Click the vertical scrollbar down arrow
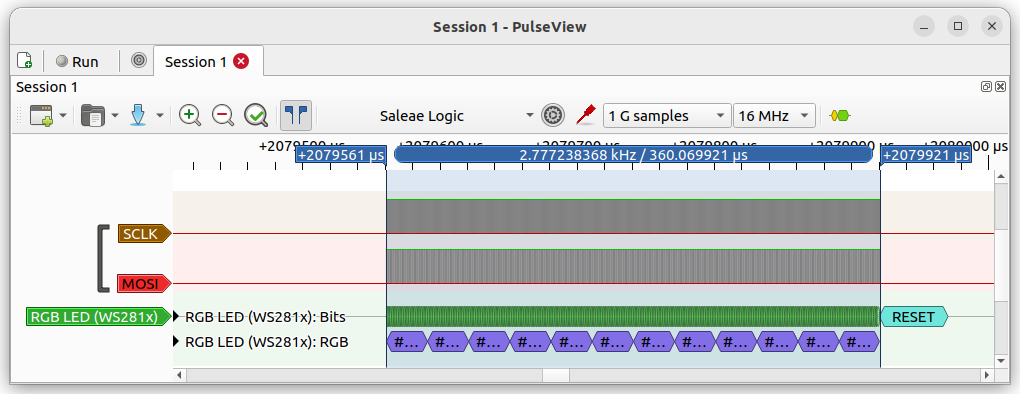1020x394 pixels. pos(1000,361)
